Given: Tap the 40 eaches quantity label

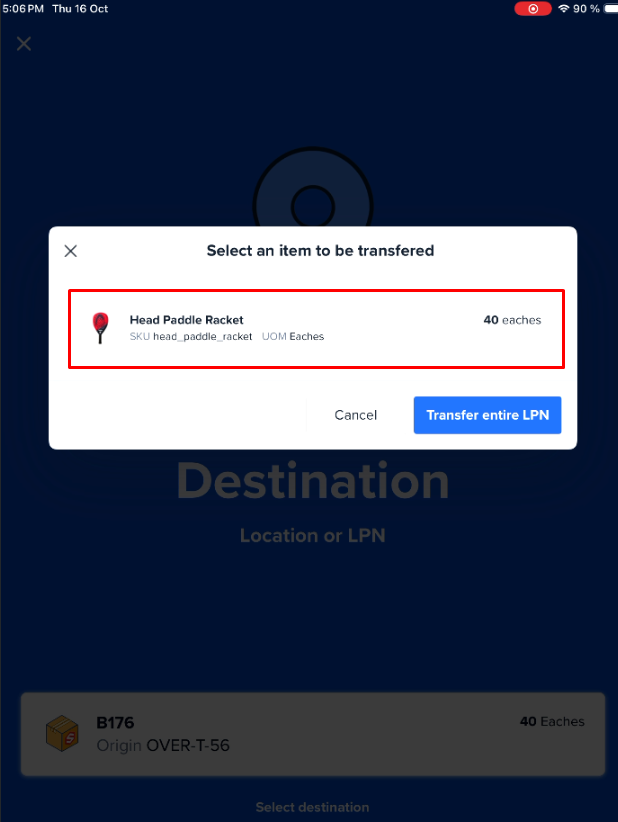Looking at the screenshot, I should pyautogui.click(x=512, y=320).
